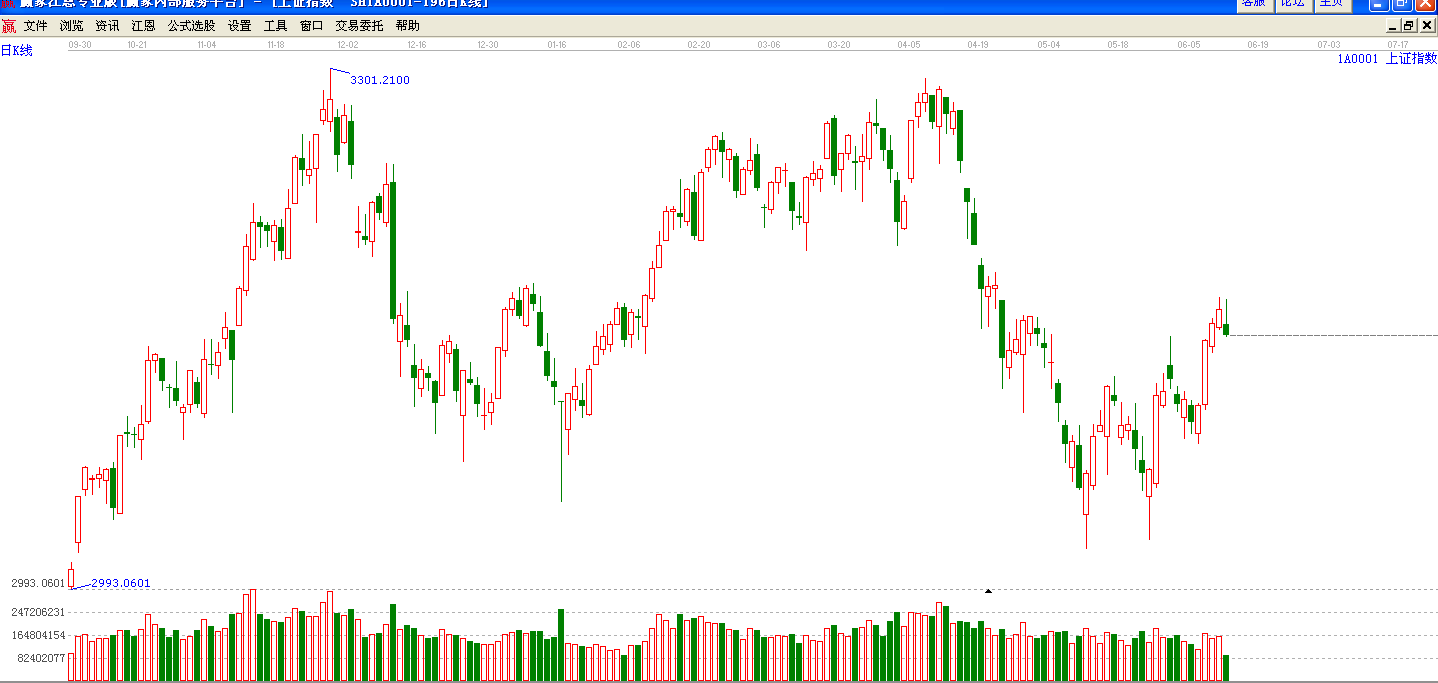Close the inner chart window
Viewport: 1438px width, 683px height.
click(1426, 26)
